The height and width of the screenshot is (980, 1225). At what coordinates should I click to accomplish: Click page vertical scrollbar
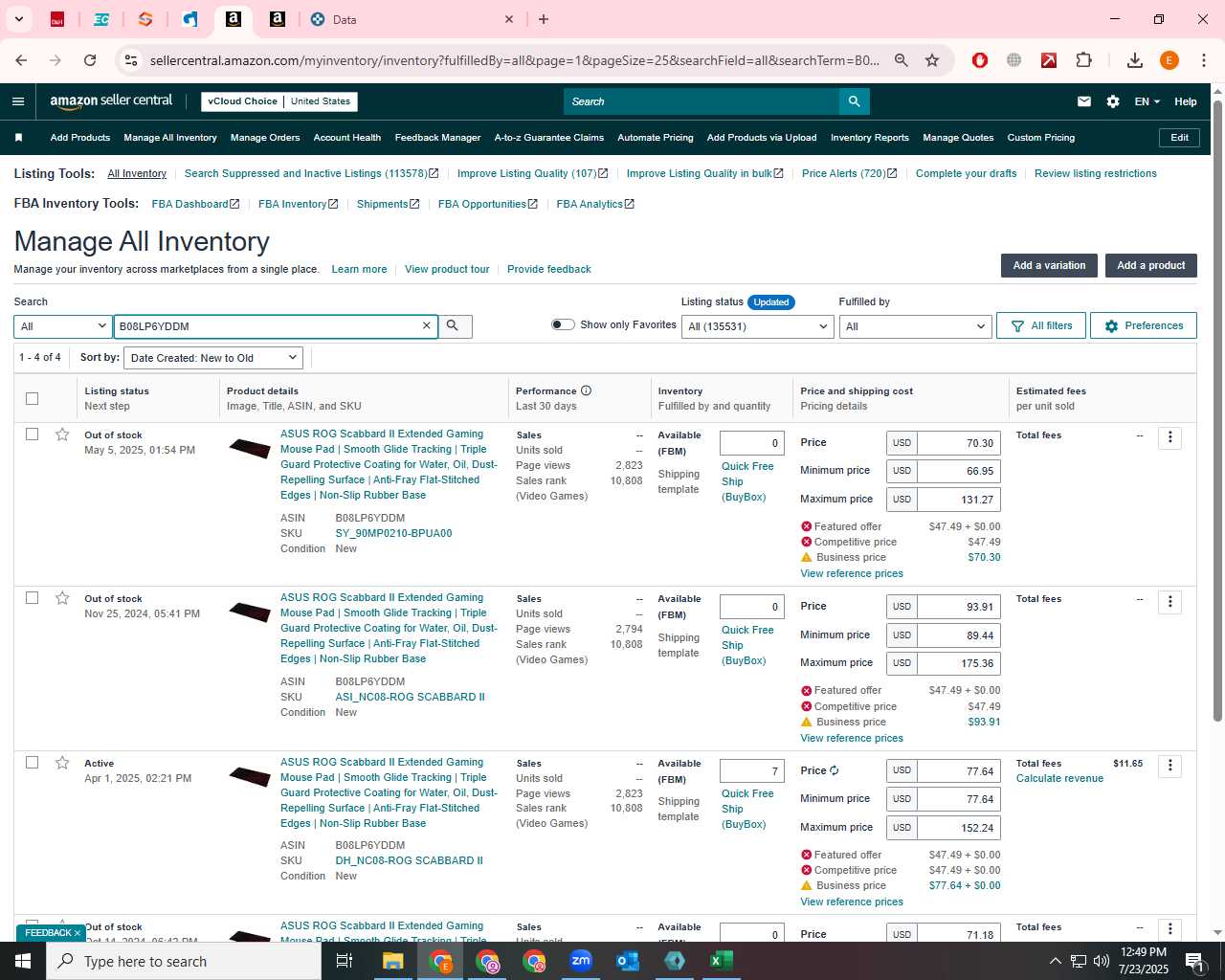click(x=1217, y=412)
